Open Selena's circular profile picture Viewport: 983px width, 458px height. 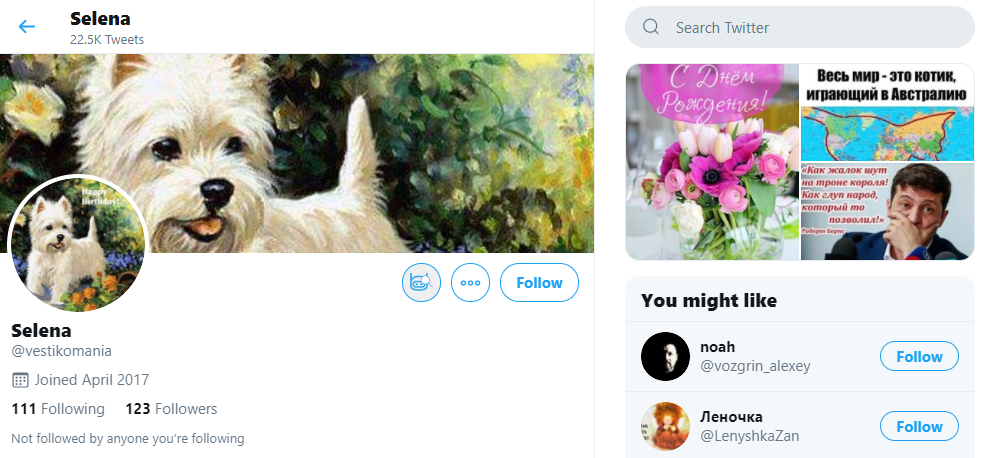point(77,246)
